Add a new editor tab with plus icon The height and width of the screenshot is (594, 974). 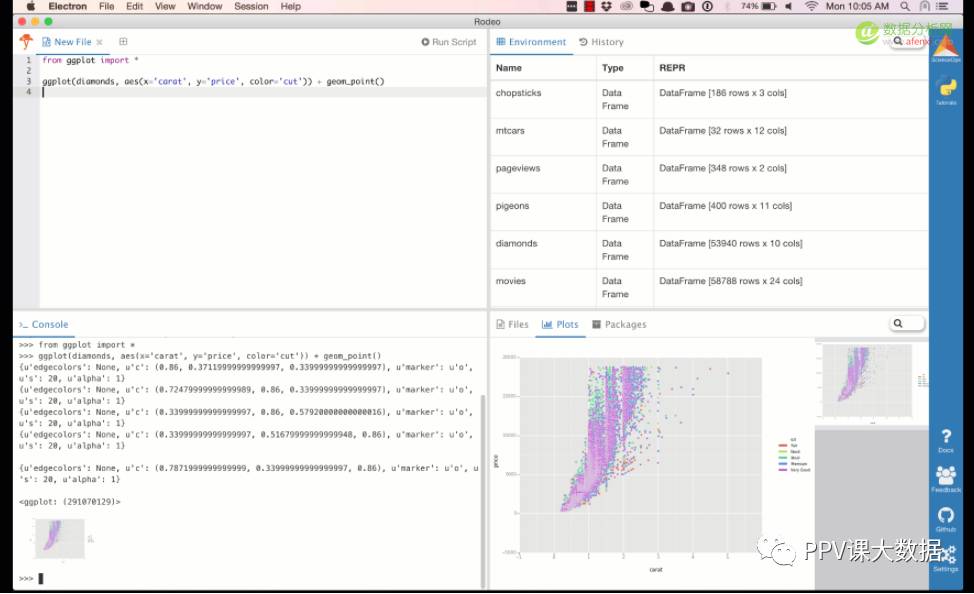[123, 42]
